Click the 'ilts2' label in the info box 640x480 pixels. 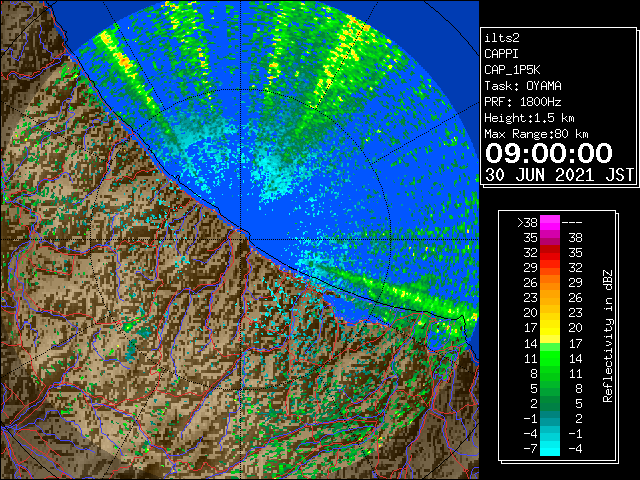[502, 38]
